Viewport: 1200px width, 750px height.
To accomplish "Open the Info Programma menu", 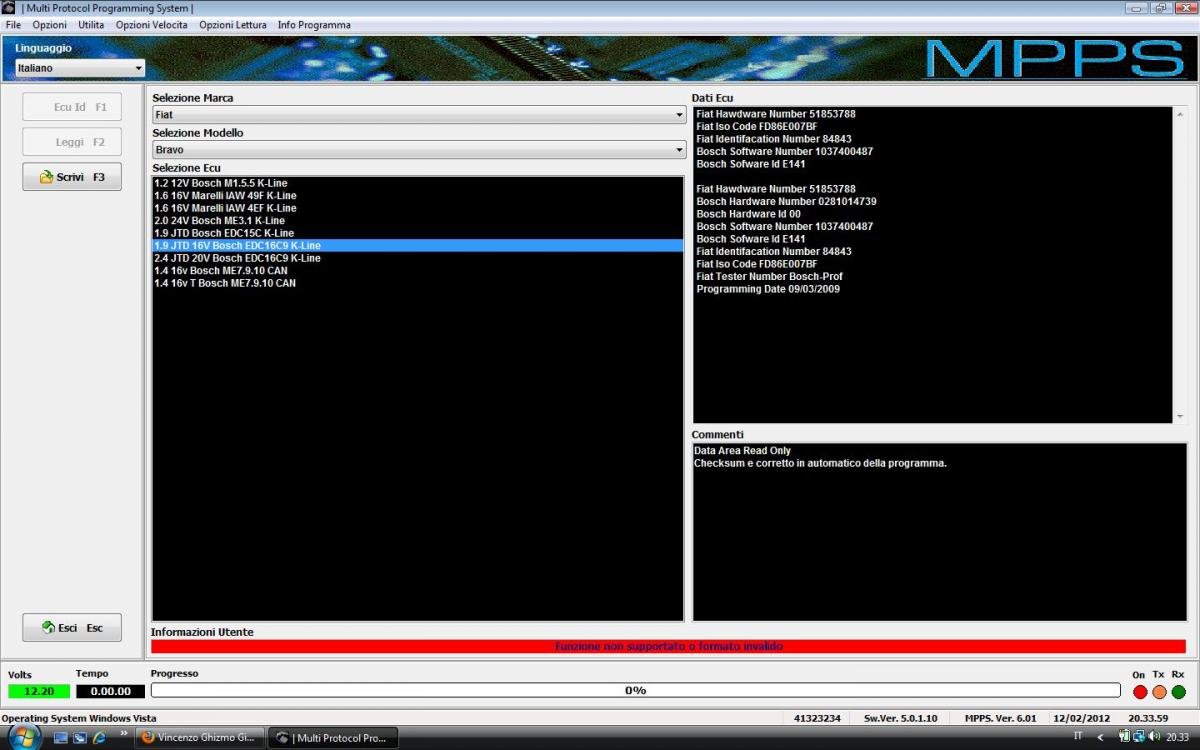I will 314,25.
